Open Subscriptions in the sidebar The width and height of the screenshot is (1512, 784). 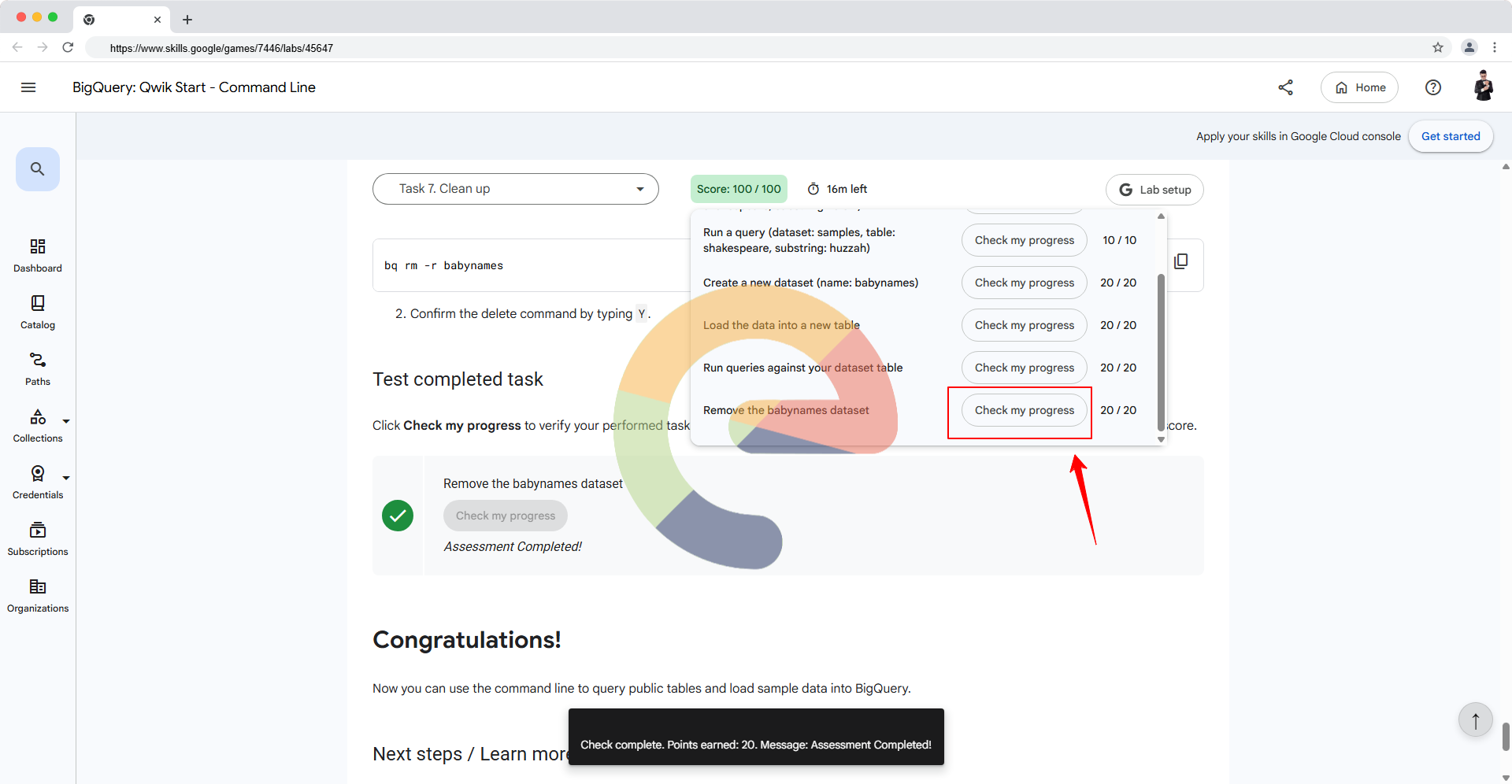[38, 539]
